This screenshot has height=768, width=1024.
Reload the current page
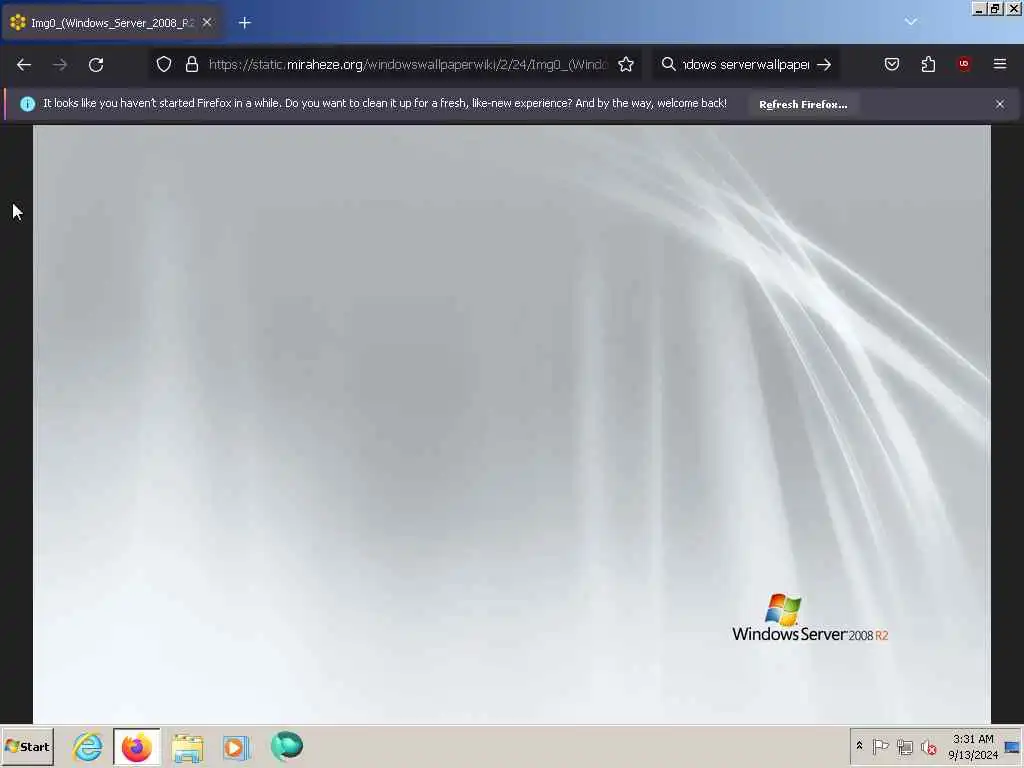(x=96, y=65)
